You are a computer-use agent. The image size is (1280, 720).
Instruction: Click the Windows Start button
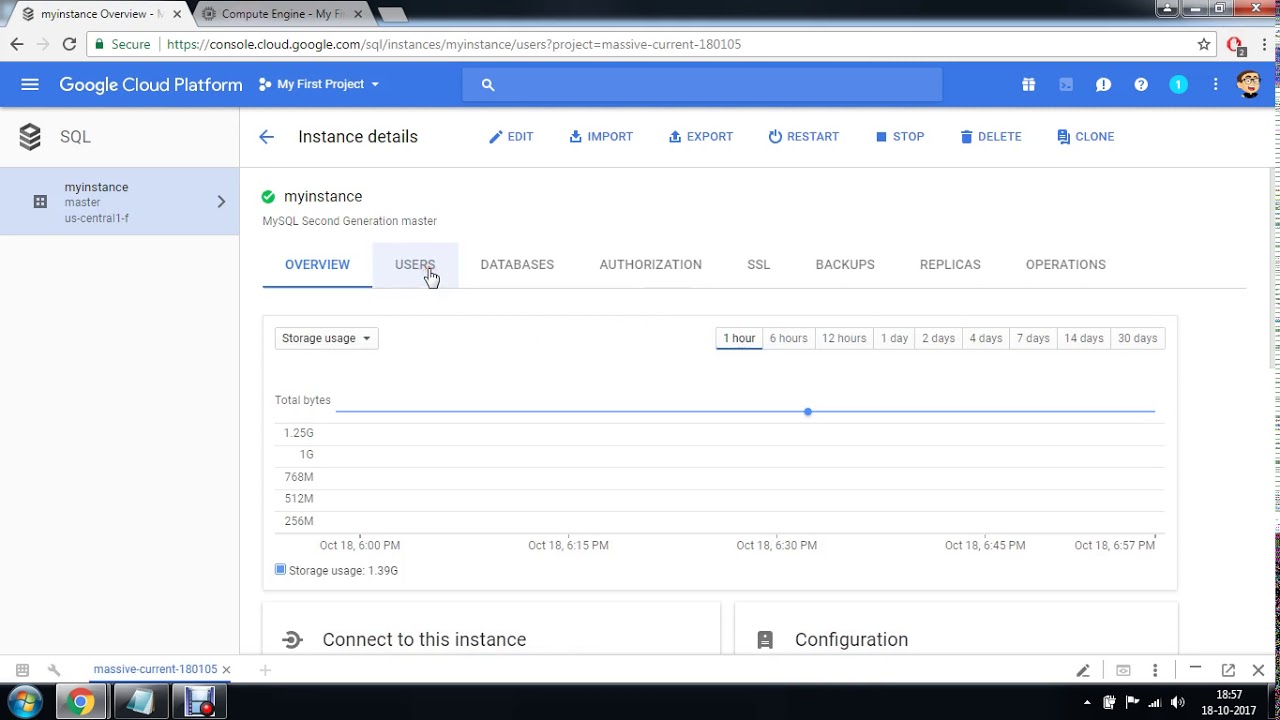[25, 703]
